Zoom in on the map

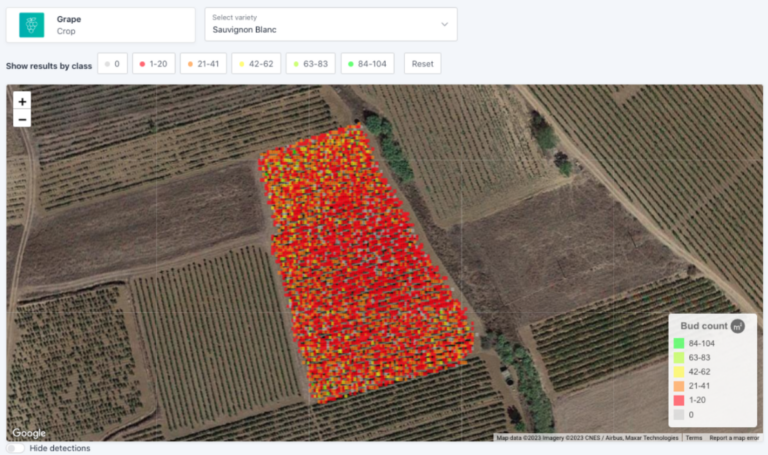(22, 101)
